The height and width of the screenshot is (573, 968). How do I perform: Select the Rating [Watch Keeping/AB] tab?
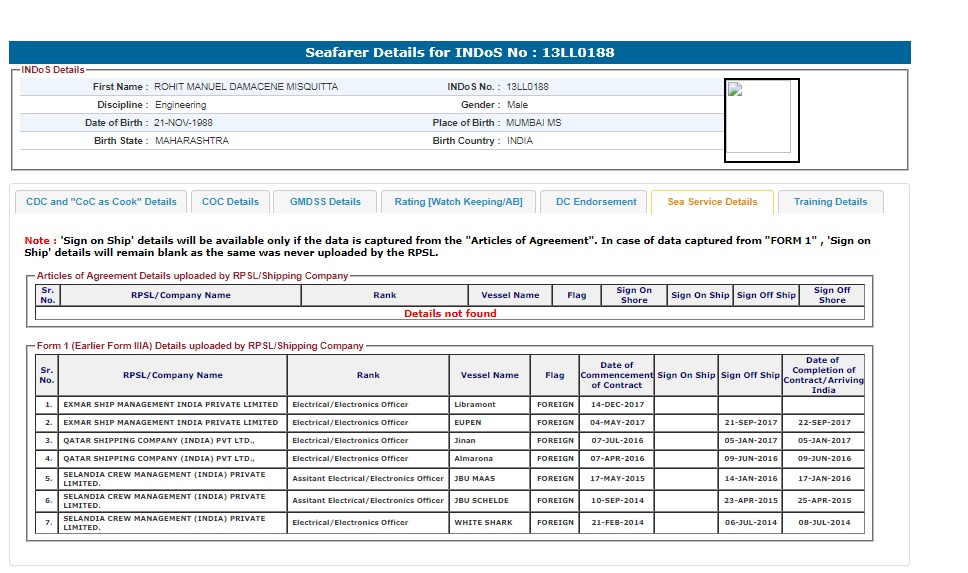point(458,202)
